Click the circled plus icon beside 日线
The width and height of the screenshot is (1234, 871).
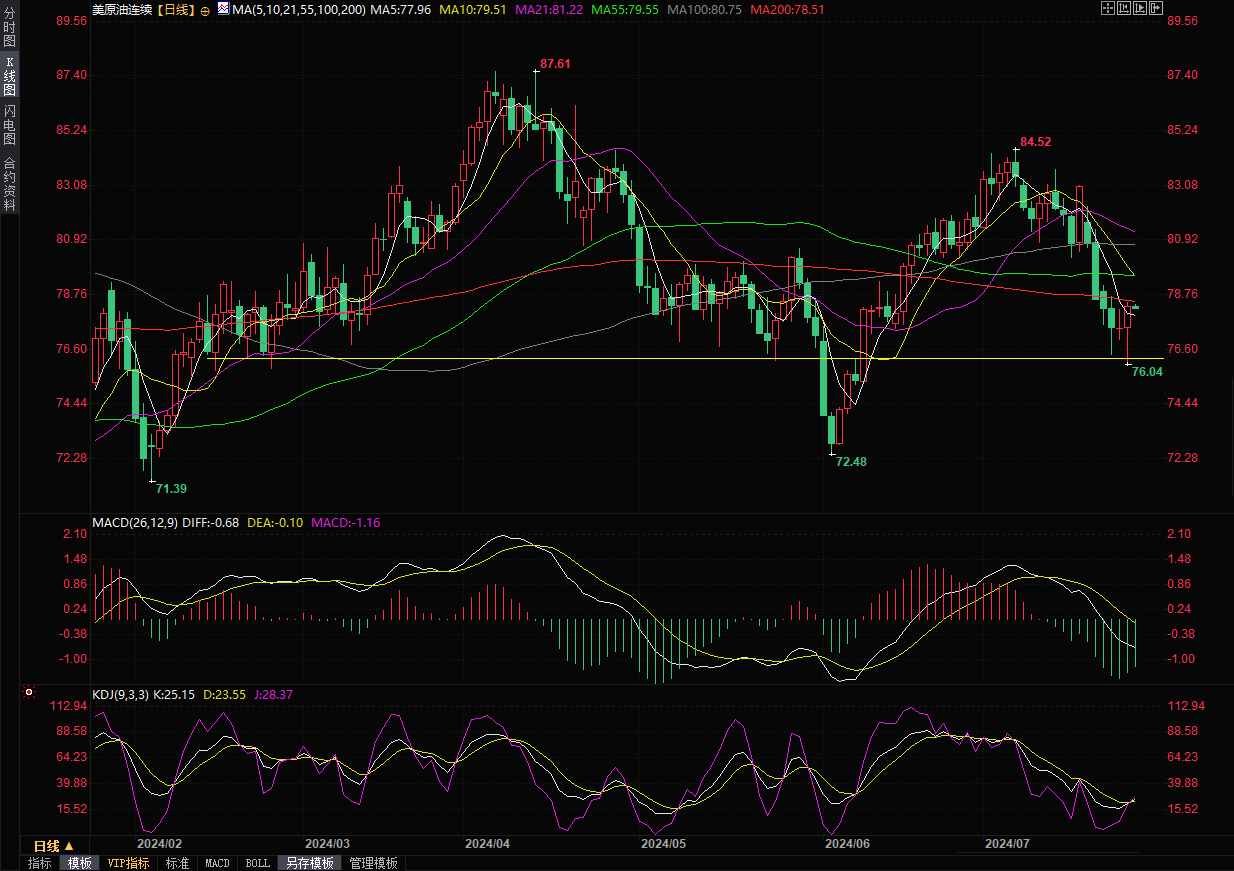[x=205, y=9]
